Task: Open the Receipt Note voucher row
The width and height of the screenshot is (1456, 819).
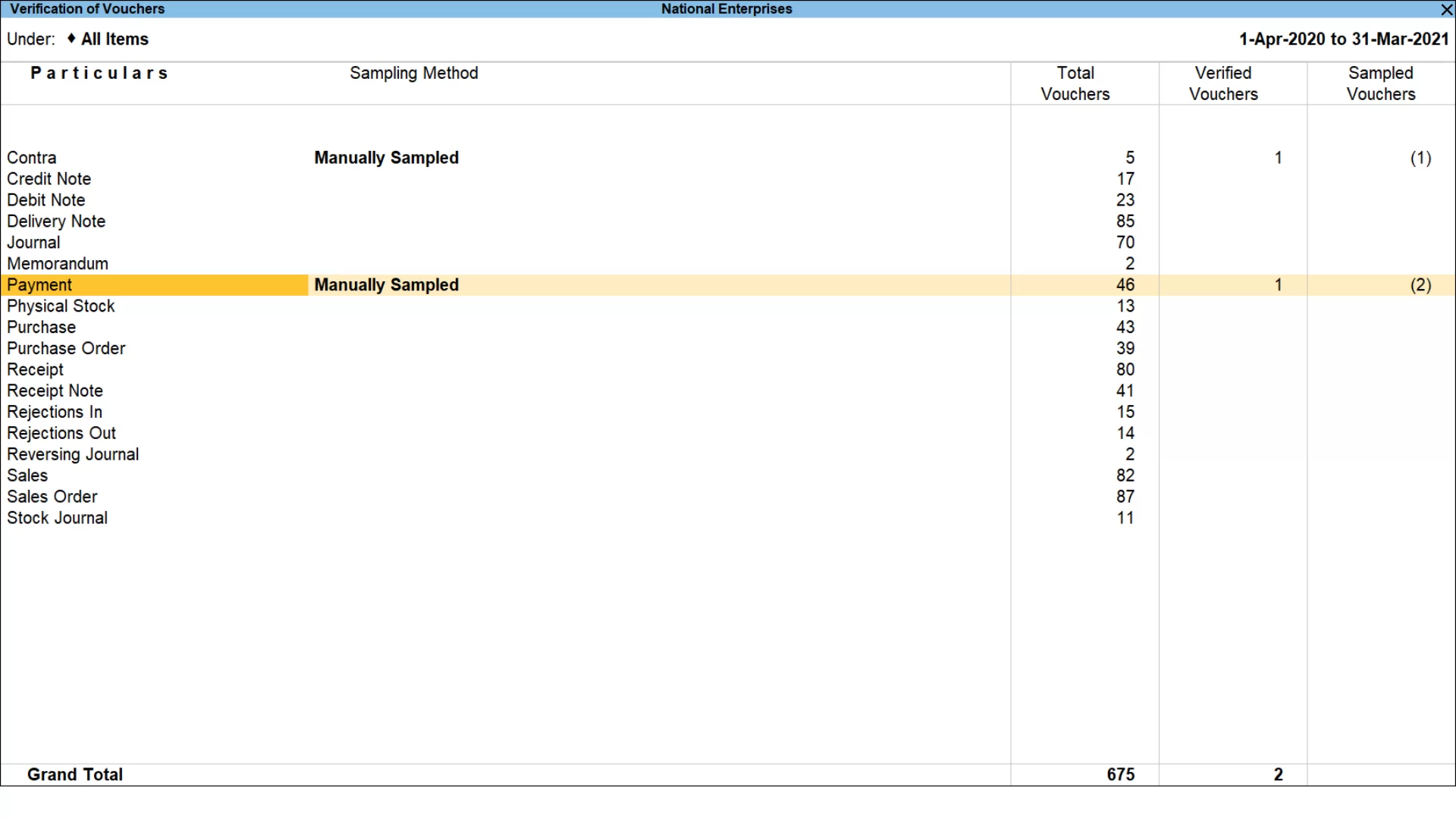Action: pyautogui.click(x=728, y=391)
